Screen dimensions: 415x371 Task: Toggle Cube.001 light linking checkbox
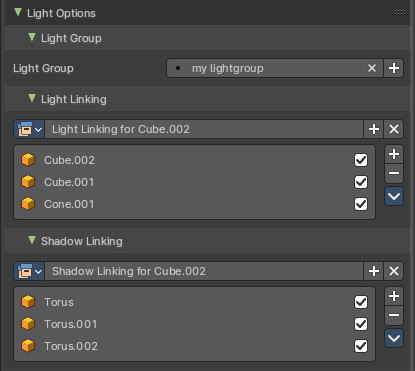pos(361,182)
